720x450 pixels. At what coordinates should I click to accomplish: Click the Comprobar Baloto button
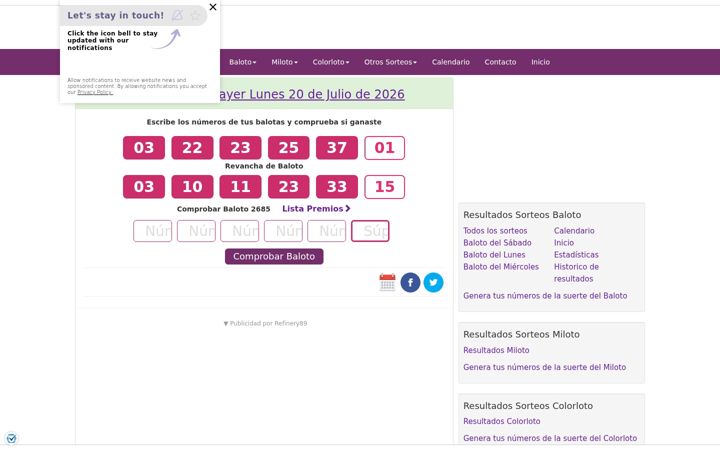pos(274,257)
